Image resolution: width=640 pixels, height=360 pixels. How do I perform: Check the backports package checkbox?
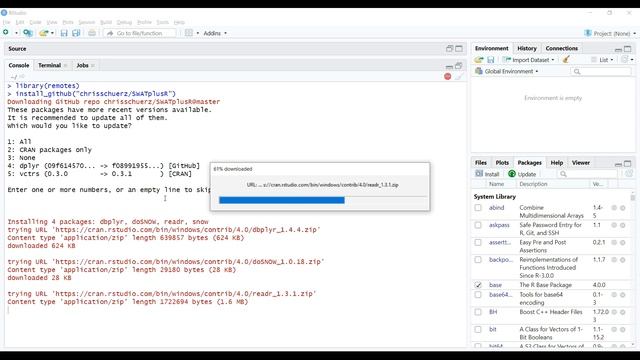click(478, 260)
